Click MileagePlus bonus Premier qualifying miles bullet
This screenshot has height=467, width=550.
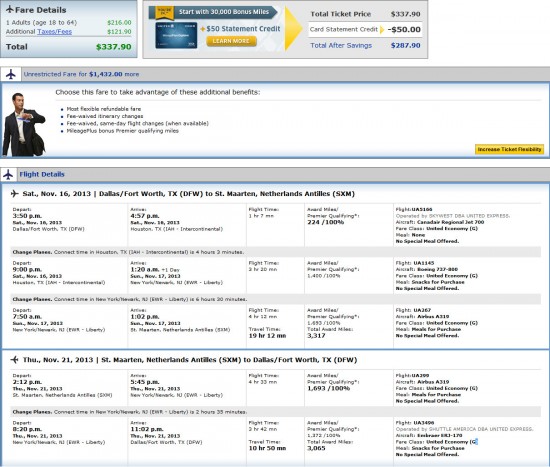click(123, 131)
